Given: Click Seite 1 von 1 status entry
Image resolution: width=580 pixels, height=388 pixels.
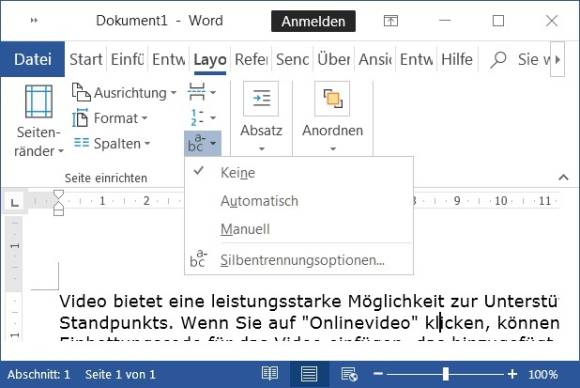Looking at the screenshot, I should pos(120,374).
